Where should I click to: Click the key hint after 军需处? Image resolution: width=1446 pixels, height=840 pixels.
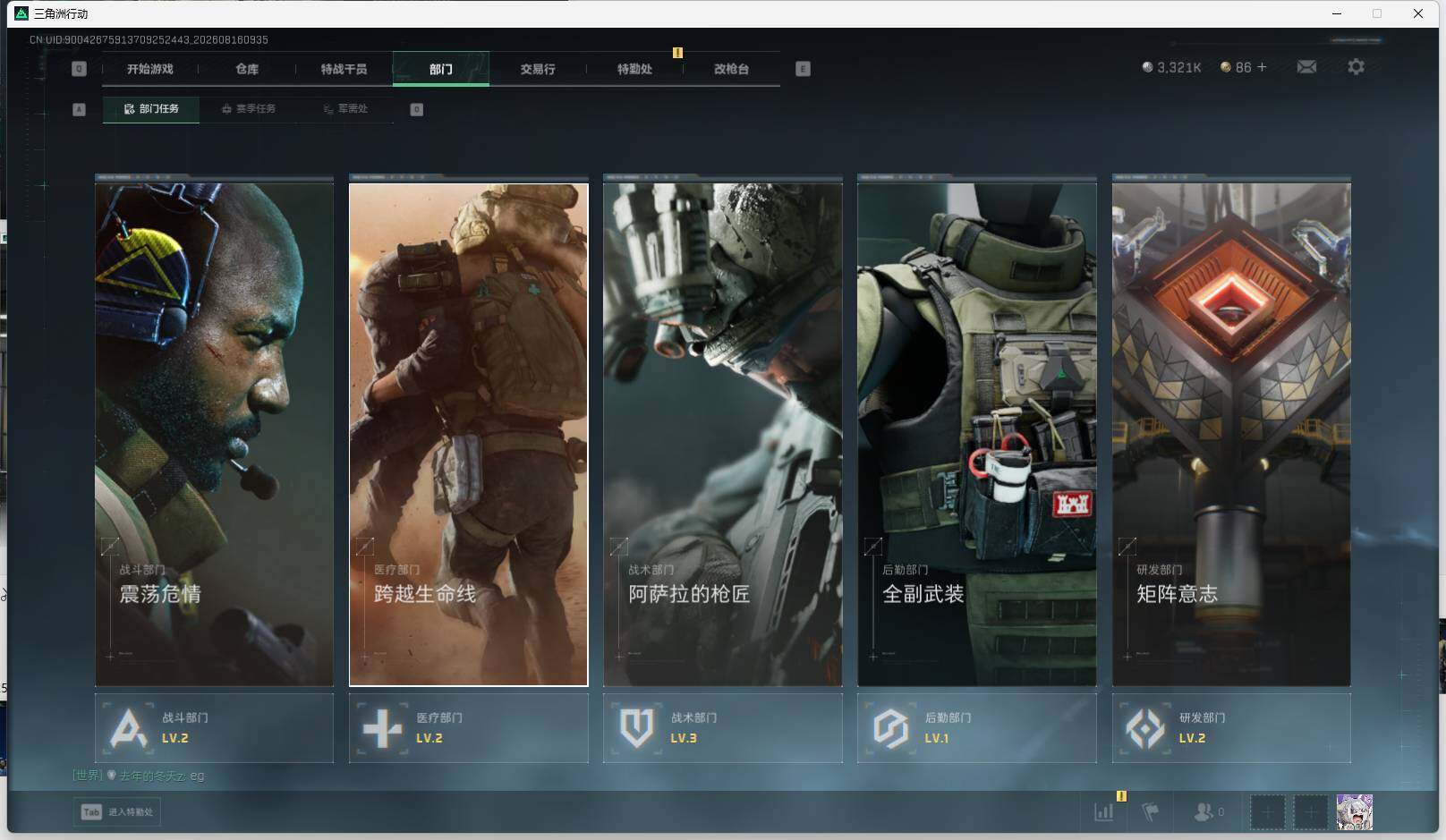pyautogui.click(x=416, y=109)
